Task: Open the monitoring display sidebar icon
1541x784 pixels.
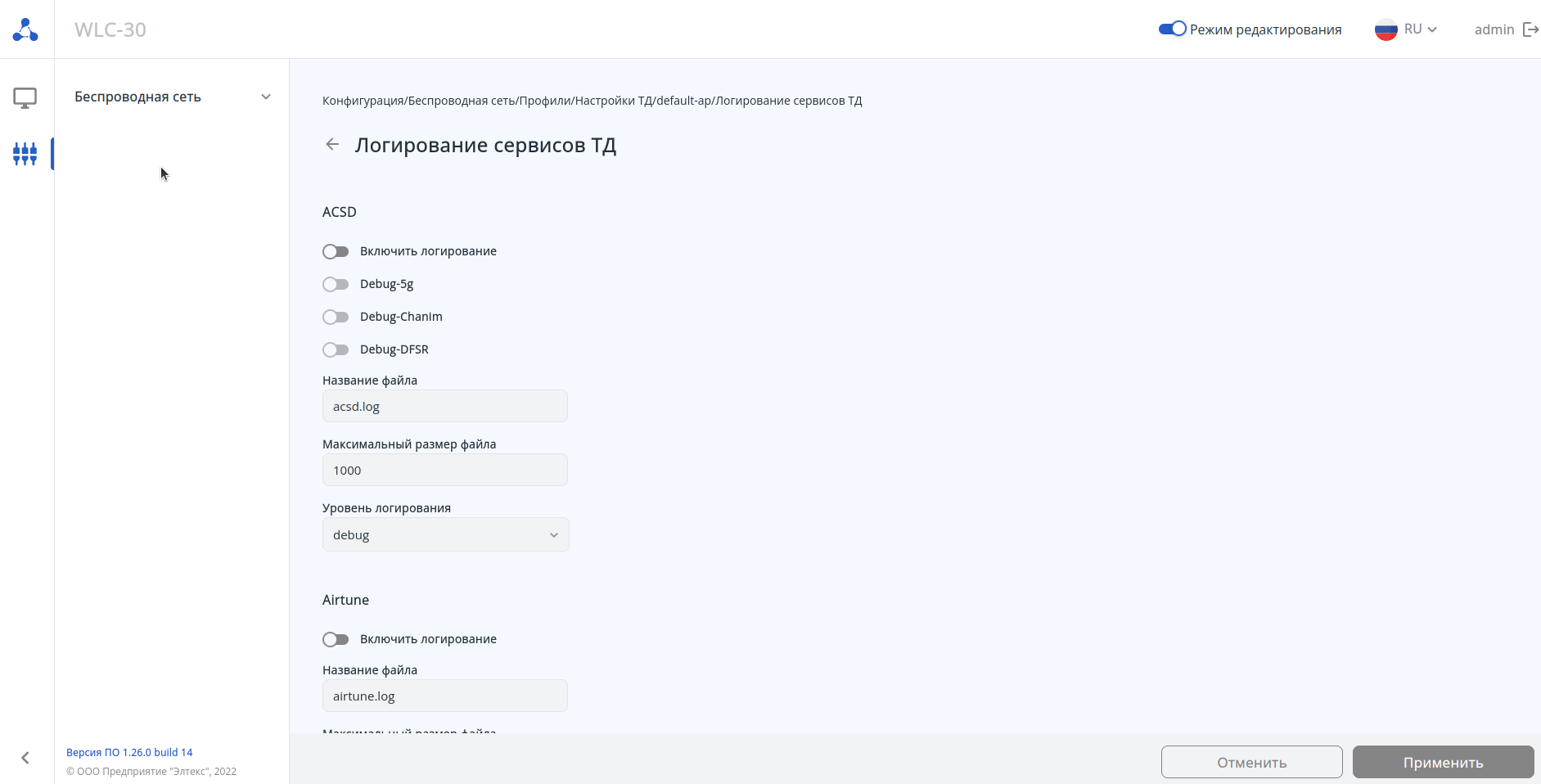Action: pos(25,98)
